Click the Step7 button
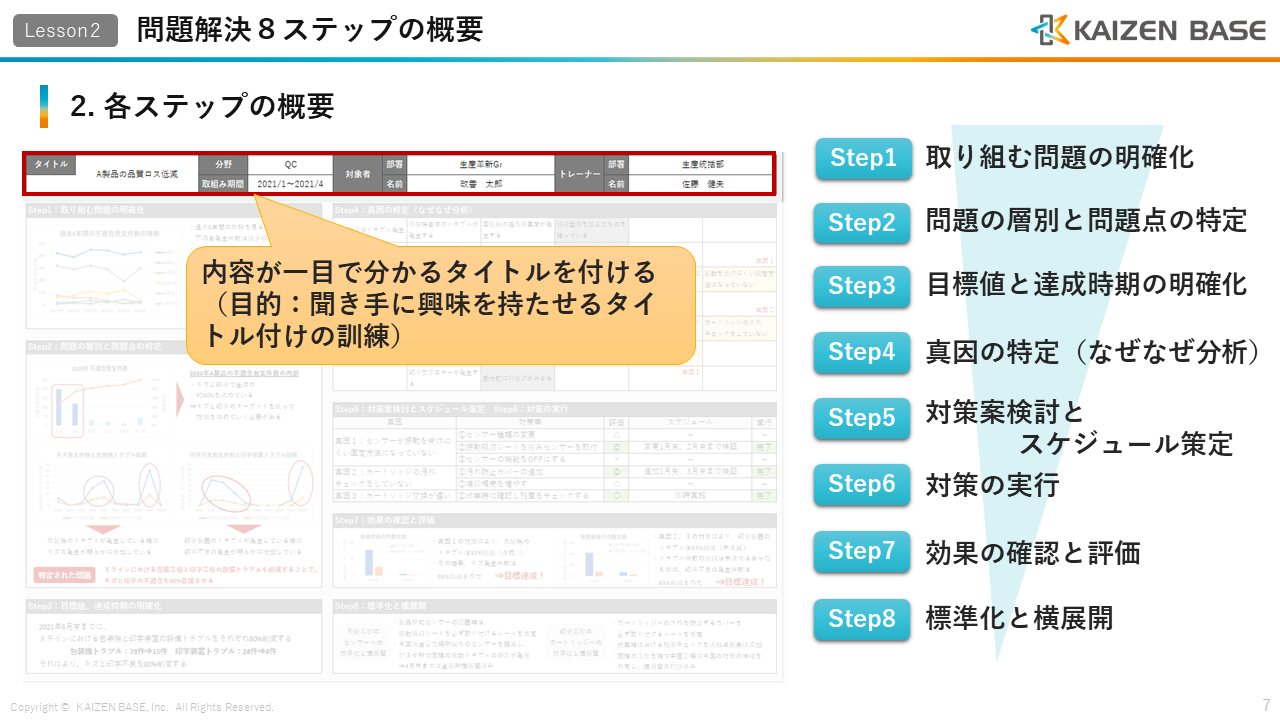Viewport: 1280px width, 720px height. (863, 551)
